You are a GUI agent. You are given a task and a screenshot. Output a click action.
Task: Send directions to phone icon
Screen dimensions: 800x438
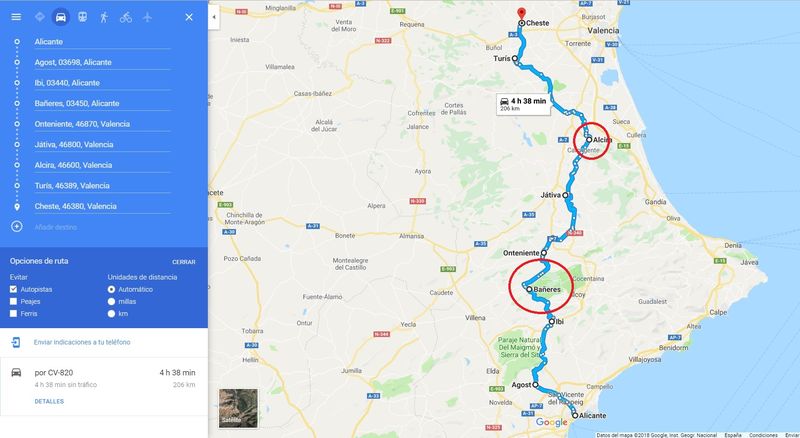(16, 342)
